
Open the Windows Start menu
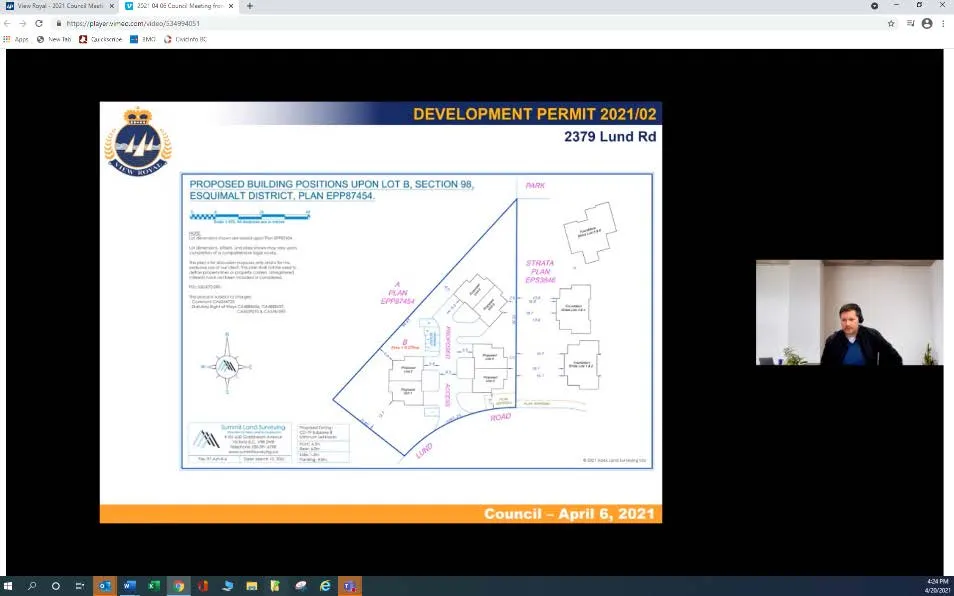pyautogui.click(x=9, y=586)
